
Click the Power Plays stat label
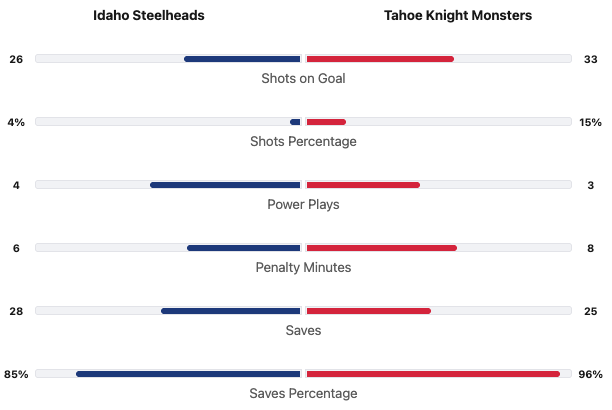pyautogui.click(x=303, y=204)
